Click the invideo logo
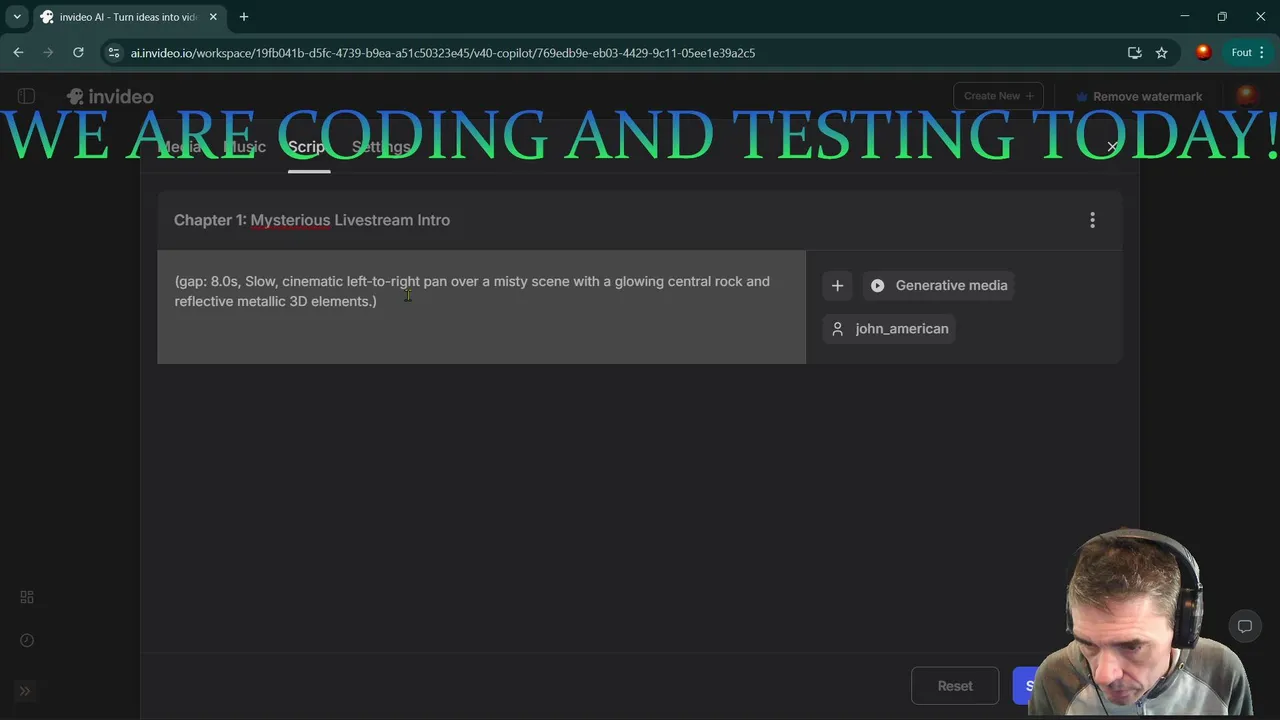Image resolution: width=1280 pixels, height=720 pixels. (110, 97)
